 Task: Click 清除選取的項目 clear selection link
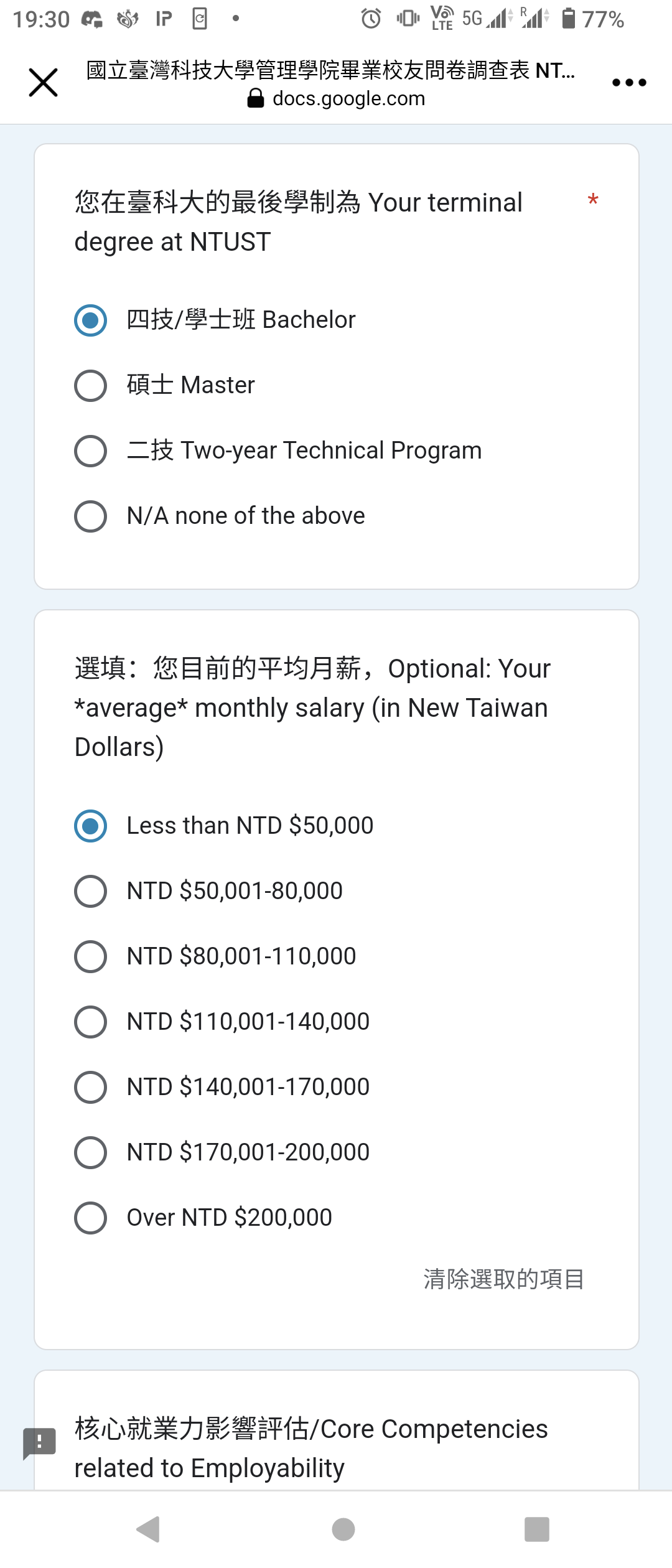[x=504, y=1279]
